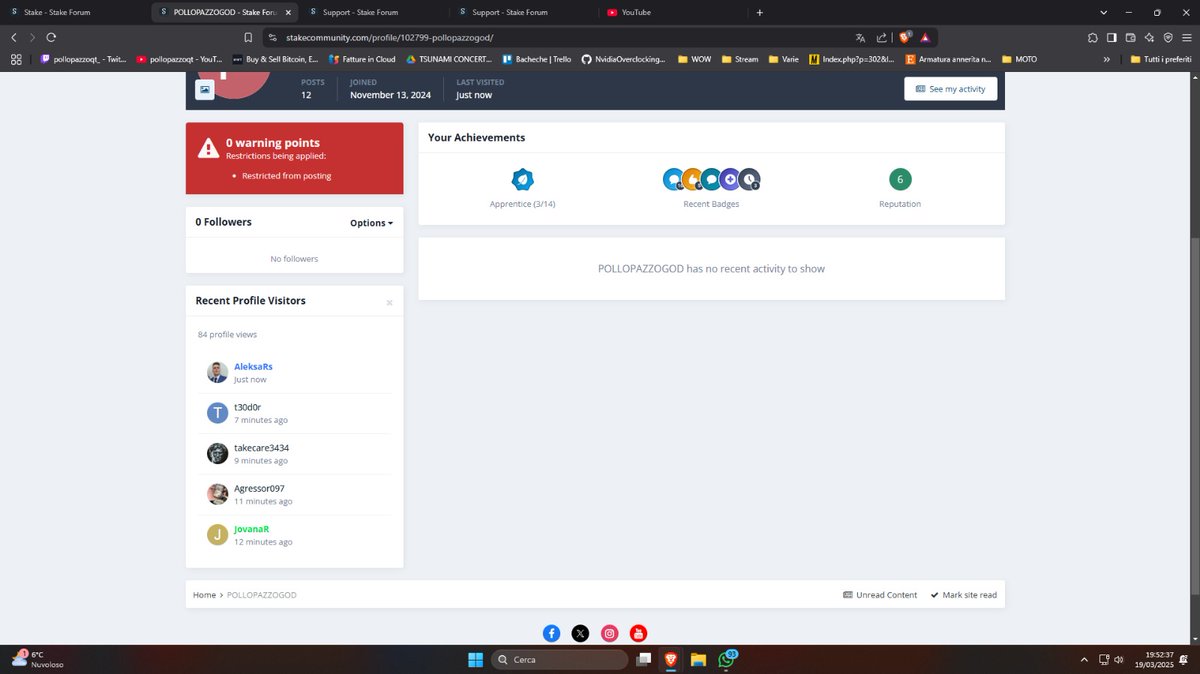The width and height of the screenshot is (1200, 674).
Task: Expand the followers Options dropdown
Action: pos(371,223)
